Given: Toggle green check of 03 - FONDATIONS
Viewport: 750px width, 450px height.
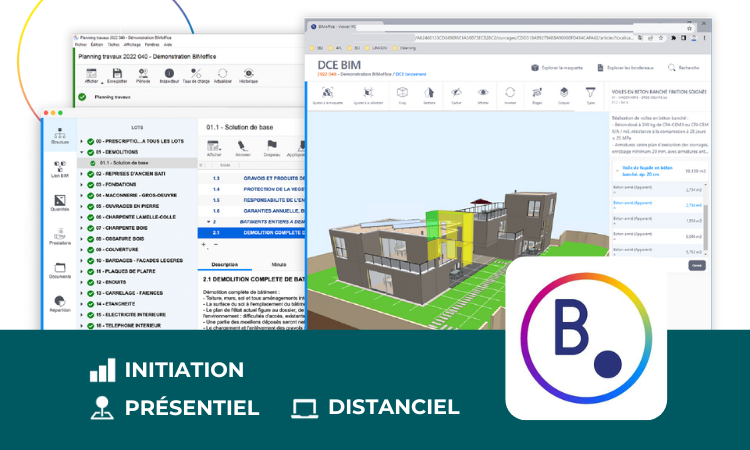Looking at the screenshot, I should click(x=90, y=185).
